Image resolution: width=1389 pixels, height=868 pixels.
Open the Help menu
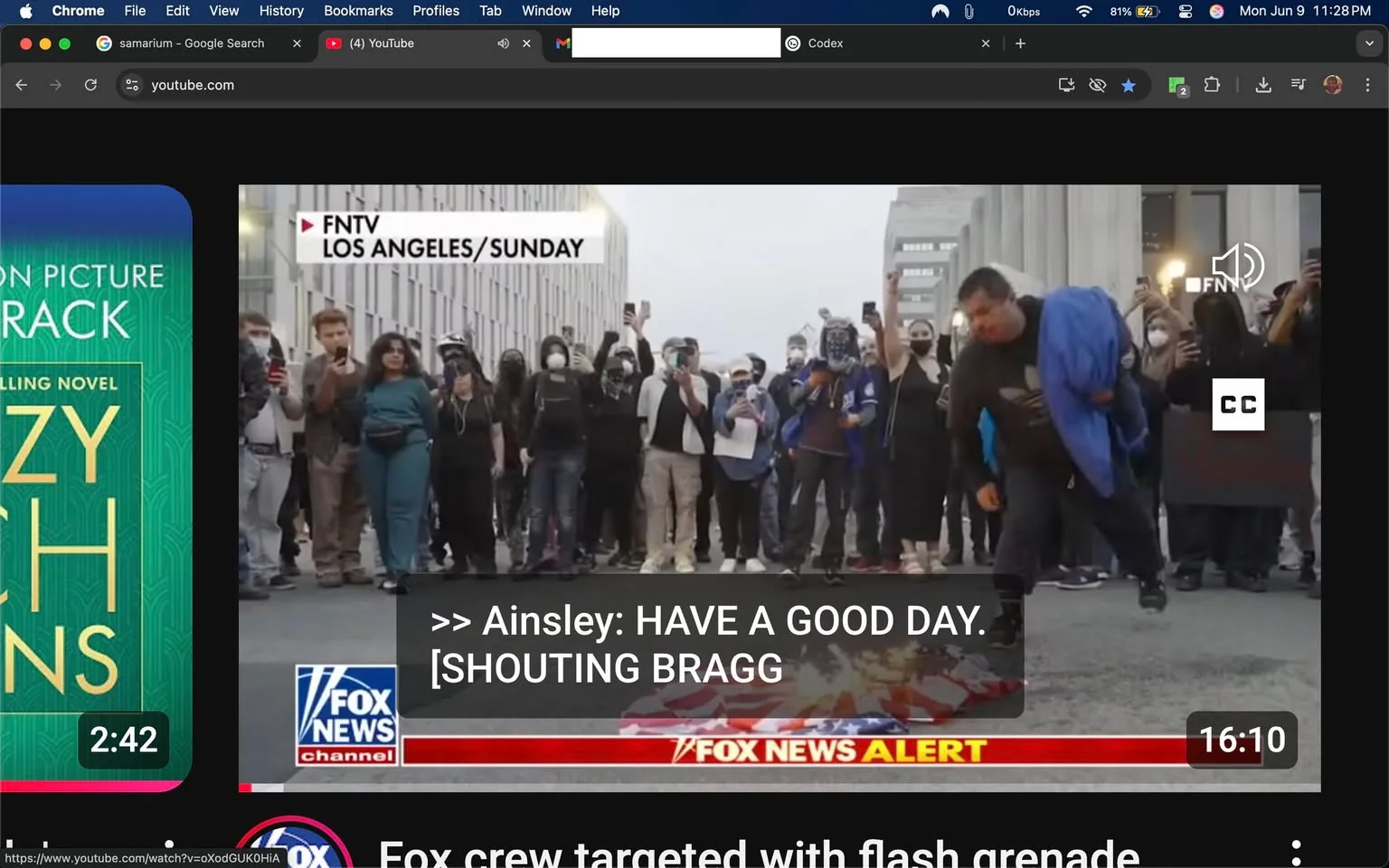605,11
